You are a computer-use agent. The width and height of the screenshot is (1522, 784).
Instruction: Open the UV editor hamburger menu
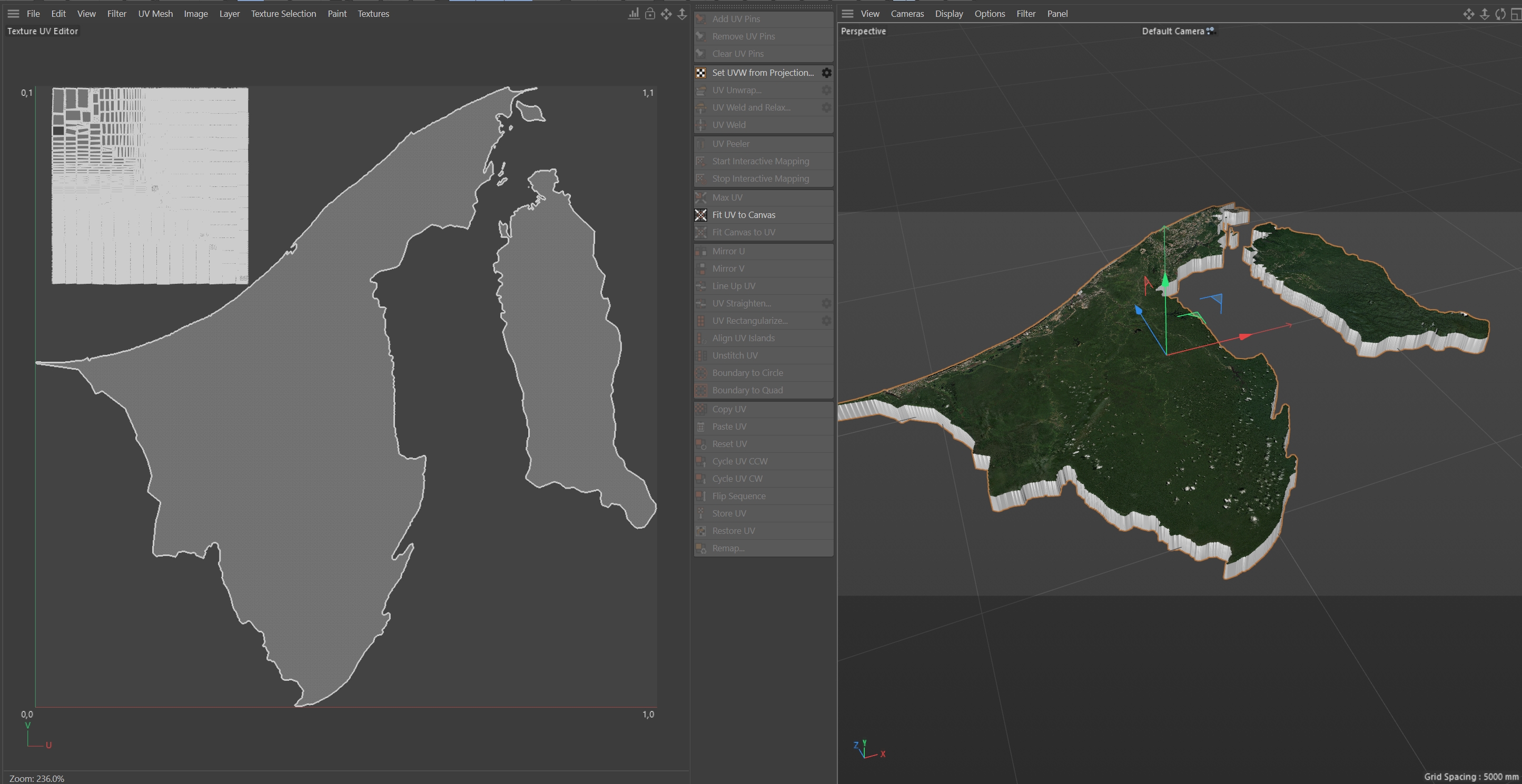[x=13, y=14]
